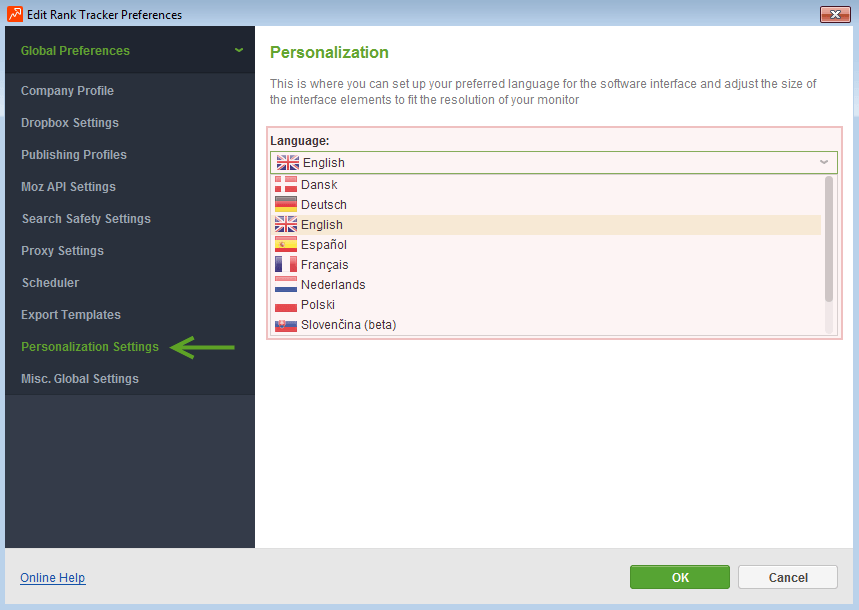859x610 pixels.
Task: Click the Cancel button
Action: pyautogui.click(x=788, y=577)
